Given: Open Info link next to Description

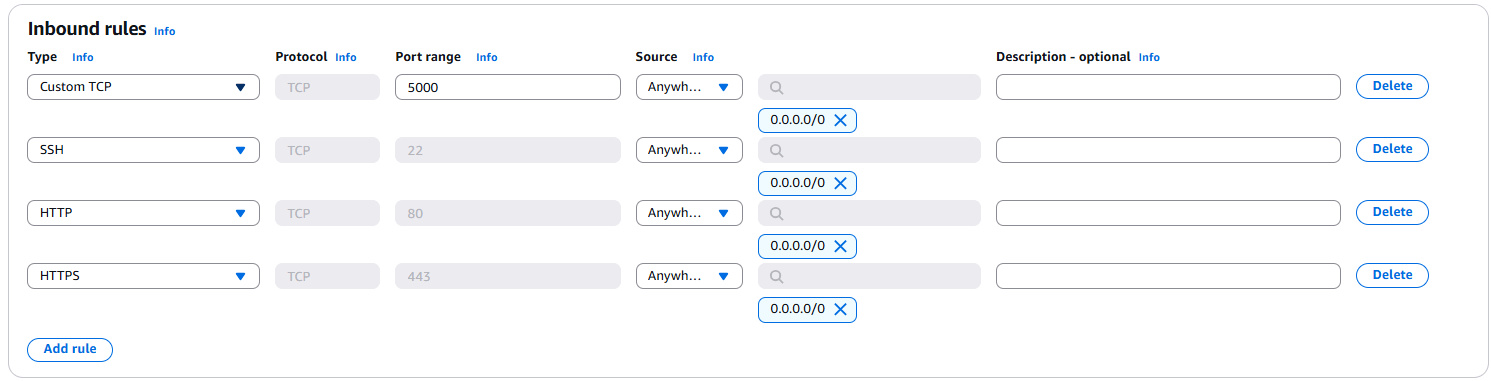Looking at the screenshot, I should click(x=1150, y=57).
